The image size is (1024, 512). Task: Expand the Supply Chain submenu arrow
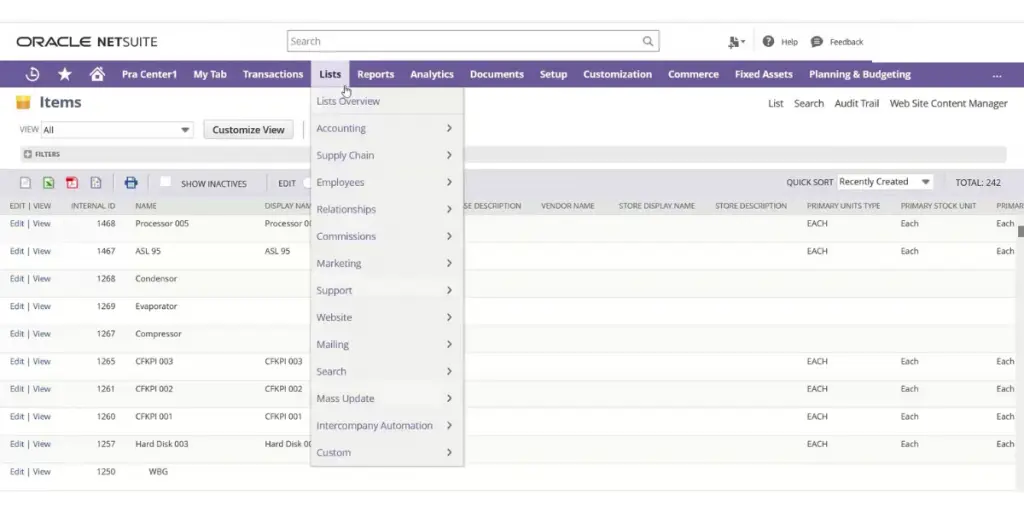[x=449, y=155]
